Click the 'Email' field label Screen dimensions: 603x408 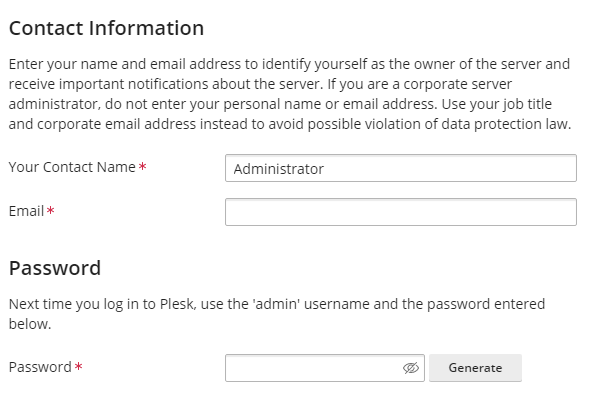pos(27,211)
